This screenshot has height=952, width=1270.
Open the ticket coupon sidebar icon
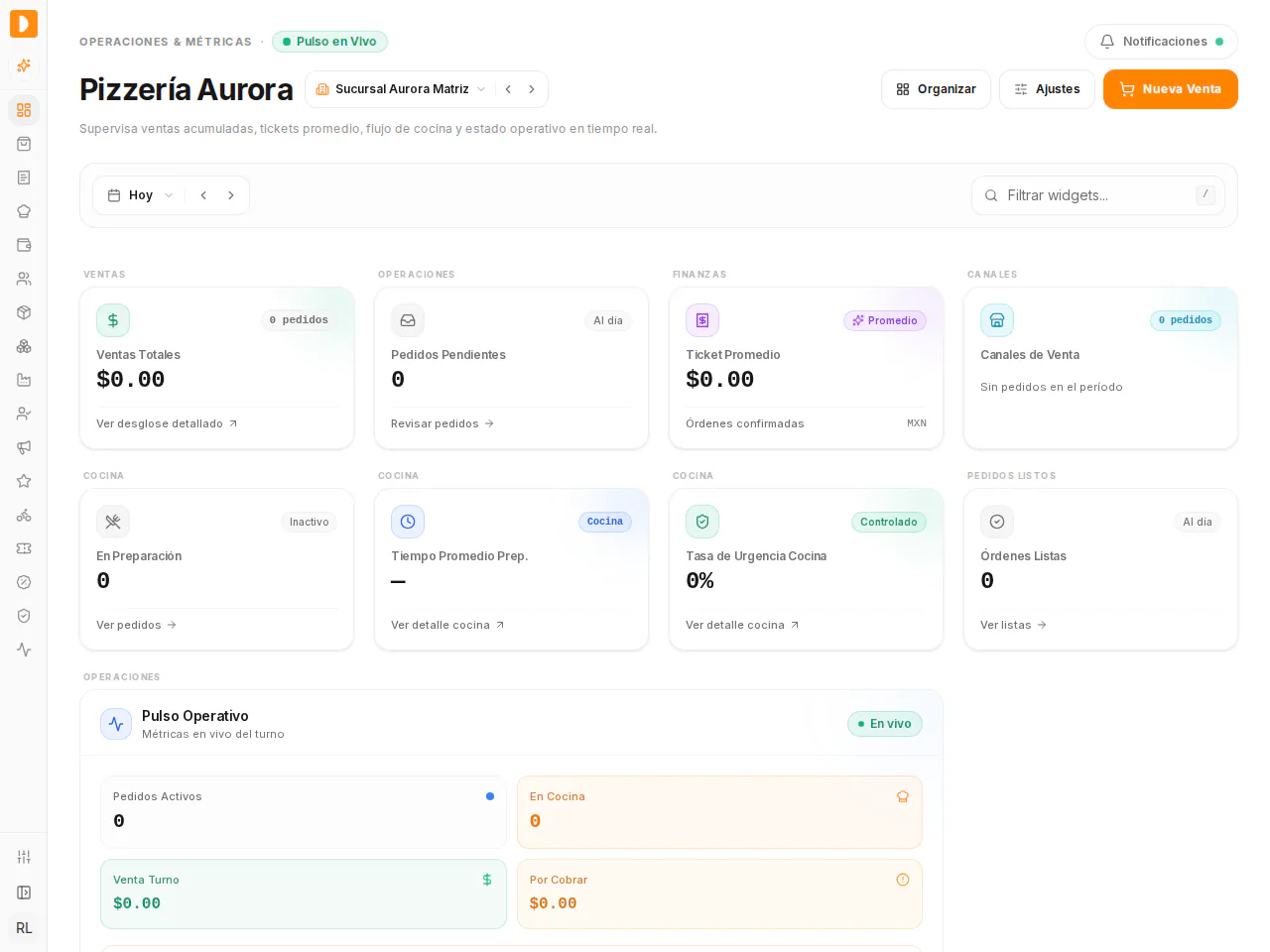[x=24, y=548]
